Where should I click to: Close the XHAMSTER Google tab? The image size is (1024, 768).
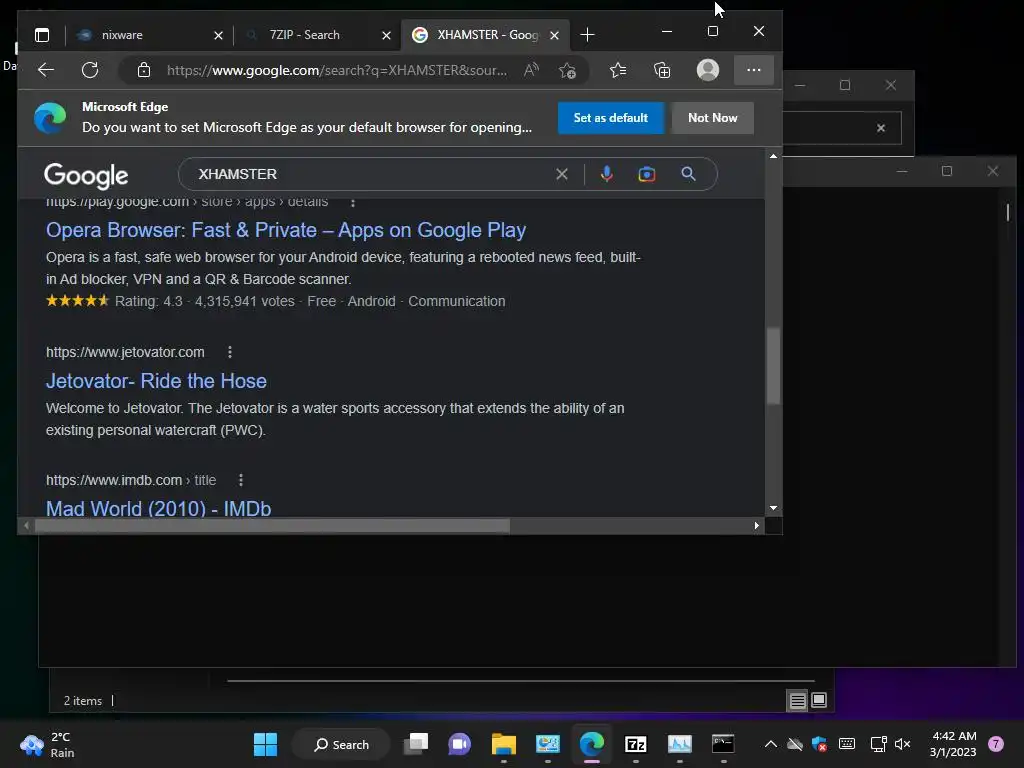click(554, 35)
